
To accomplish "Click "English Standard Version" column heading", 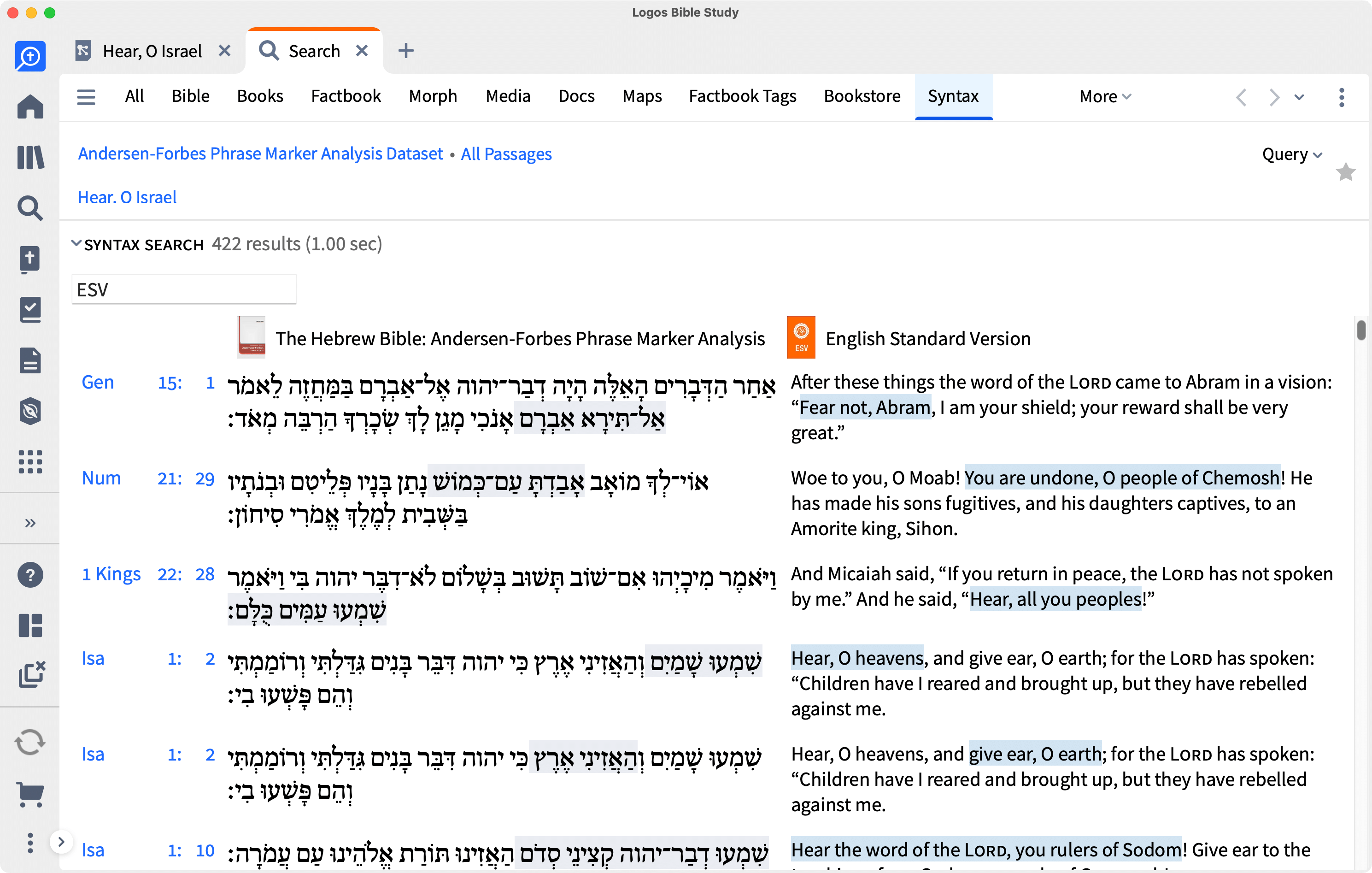I will [927, 339].
